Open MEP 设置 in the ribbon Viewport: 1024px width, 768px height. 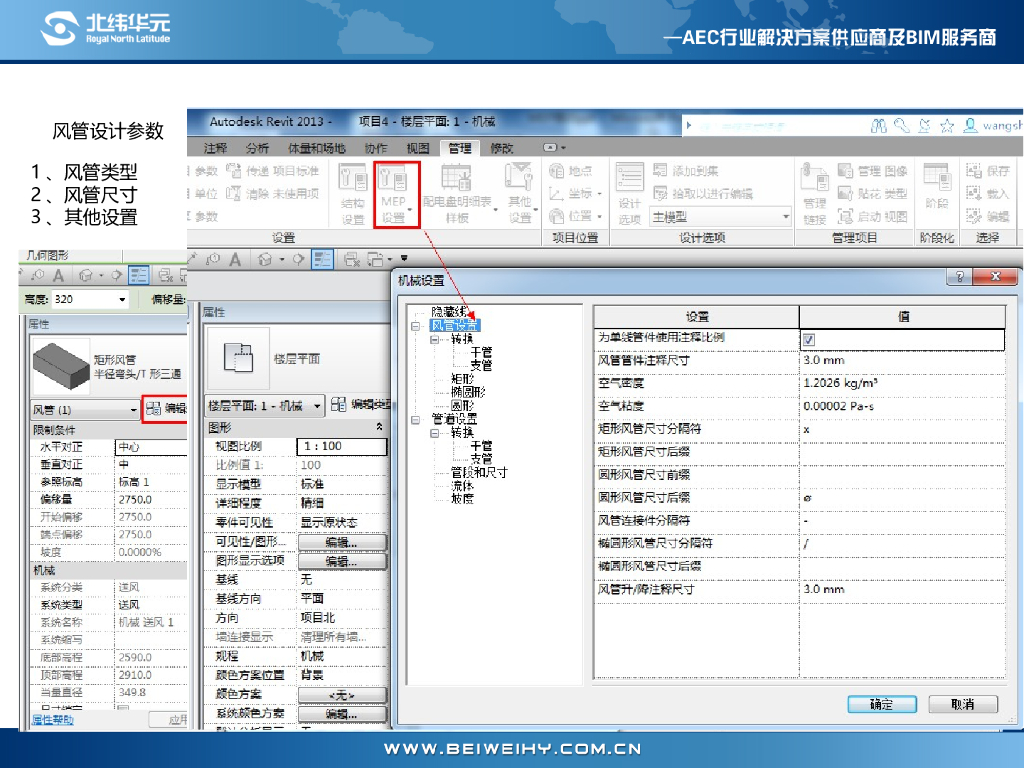point(396,194)
